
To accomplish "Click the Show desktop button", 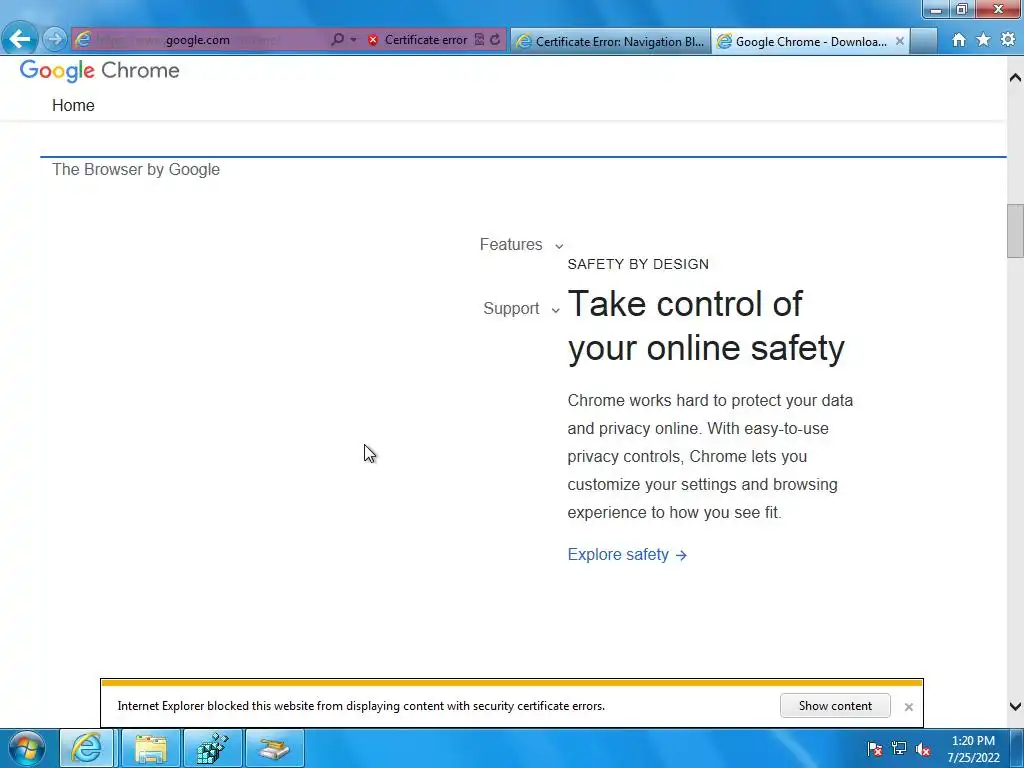I will 1018,748.
